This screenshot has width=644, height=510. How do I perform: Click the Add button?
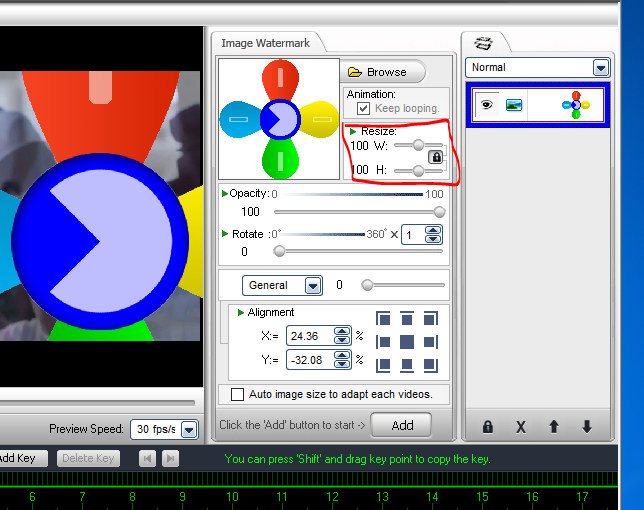pos(401,425)
